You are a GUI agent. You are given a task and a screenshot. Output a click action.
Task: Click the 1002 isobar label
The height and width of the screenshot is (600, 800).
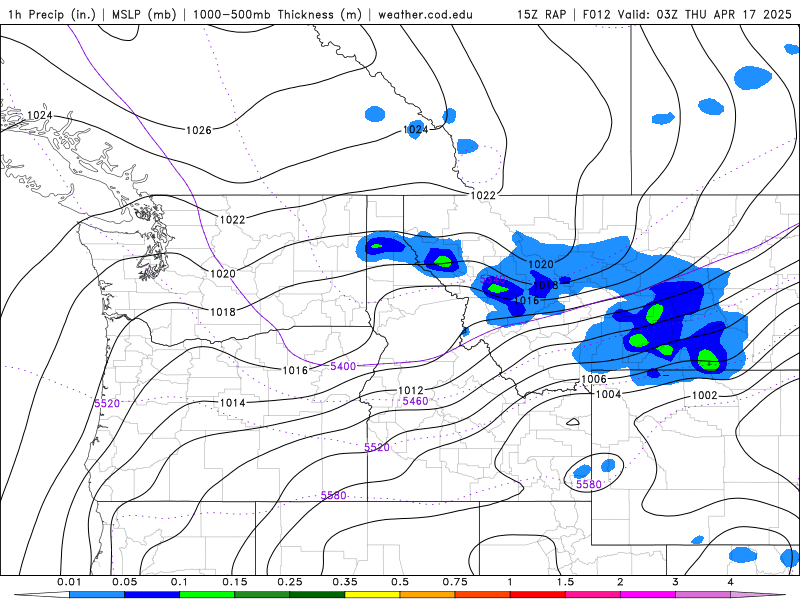click(705, 395)
